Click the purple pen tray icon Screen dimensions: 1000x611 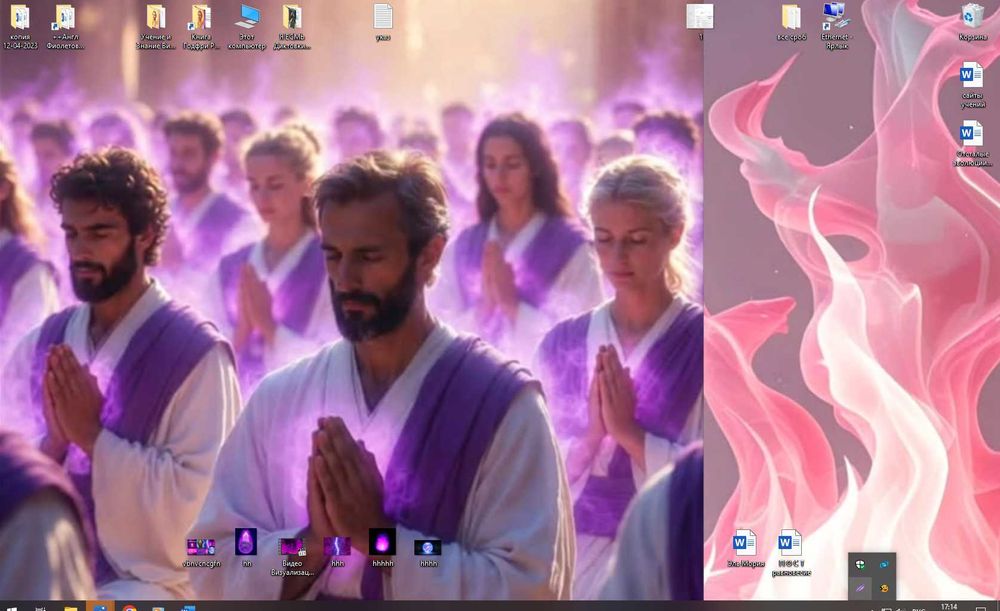click(x=860, y=588)
